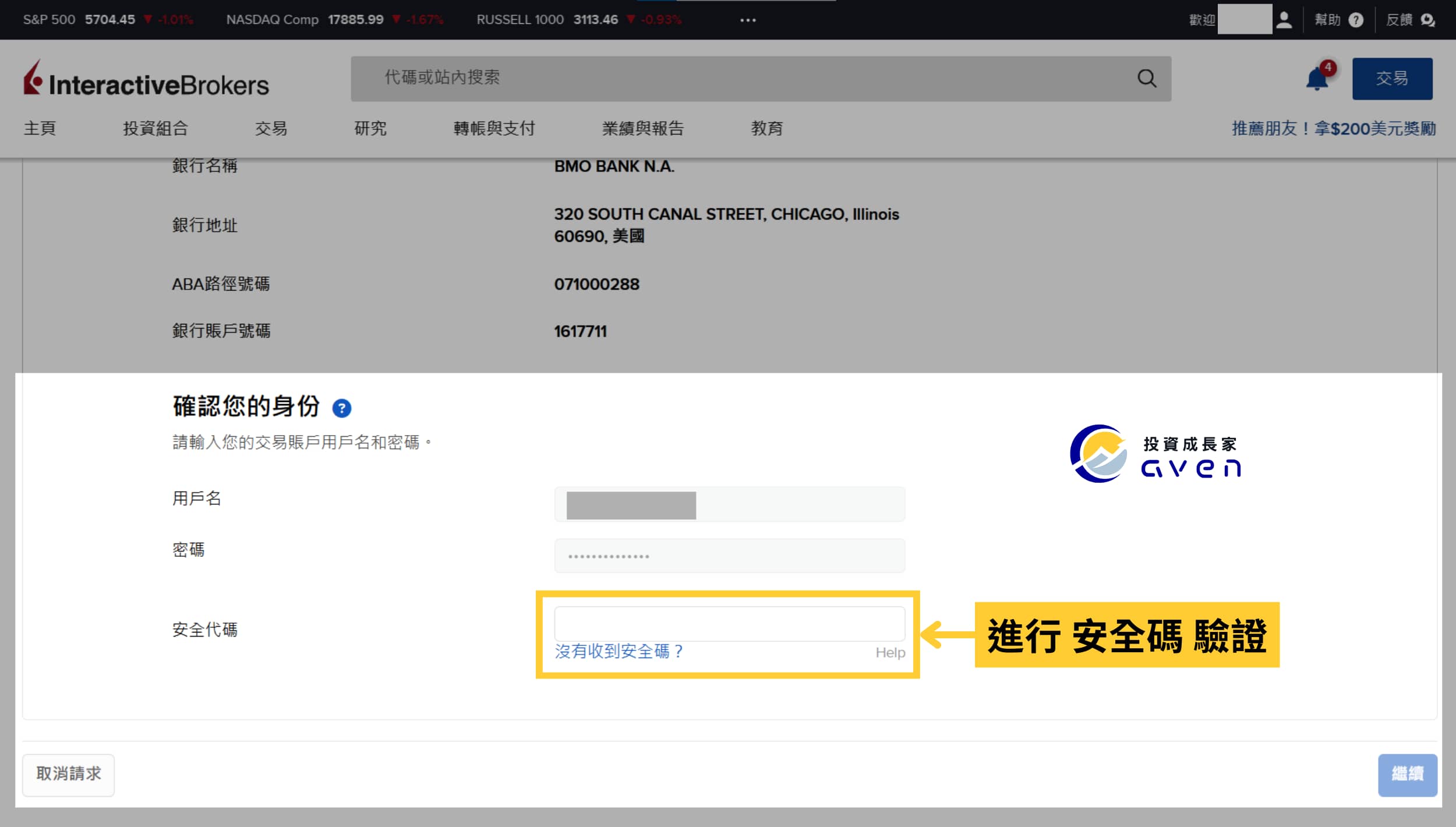This screenshot has height=827, width=1456.
Task: Click the RUSSELL 1000 ticker value
Action: pyautogui.click(x=595, y=19)
